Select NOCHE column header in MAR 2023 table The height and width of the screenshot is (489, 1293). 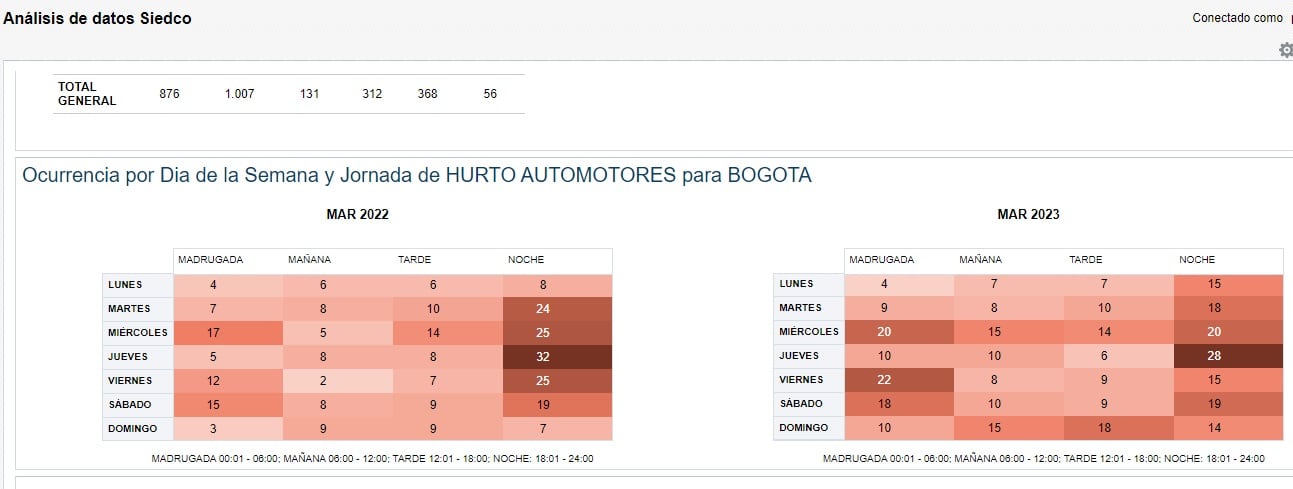[1197, 260]
